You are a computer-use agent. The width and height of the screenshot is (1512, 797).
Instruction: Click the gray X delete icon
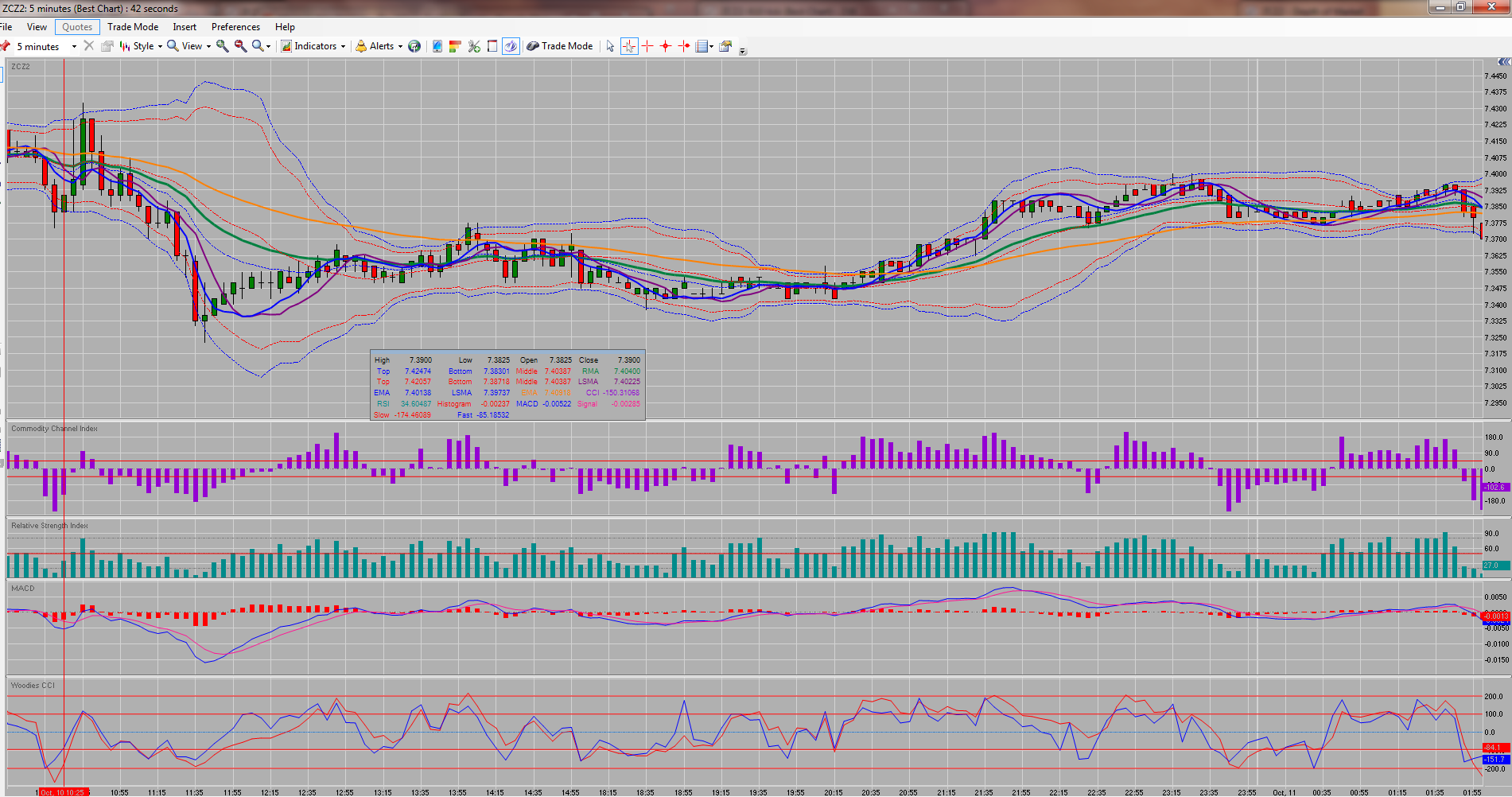click(89, 46)
